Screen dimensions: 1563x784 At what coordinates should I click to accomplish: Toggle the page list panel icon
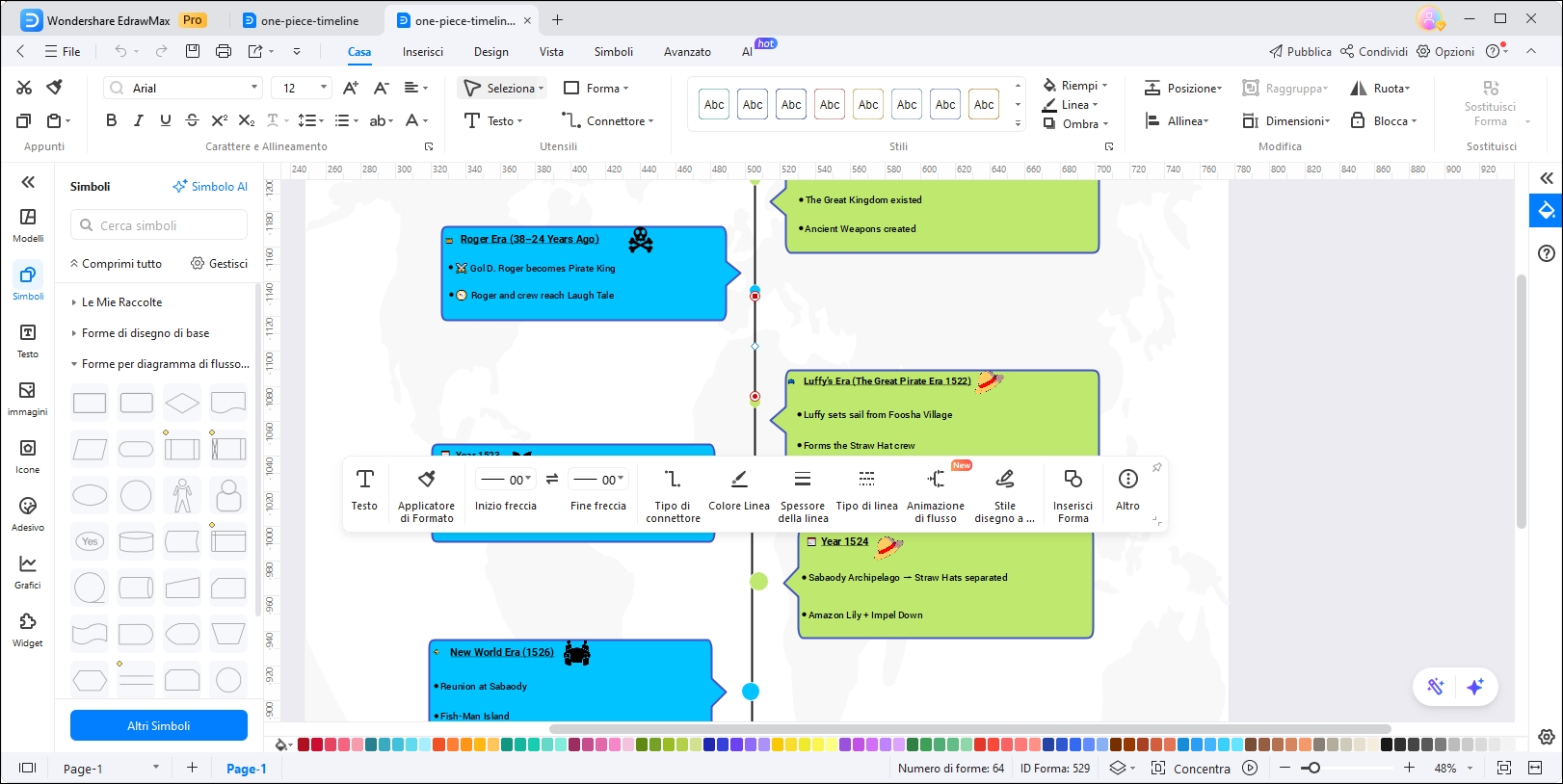pos(27,768)
